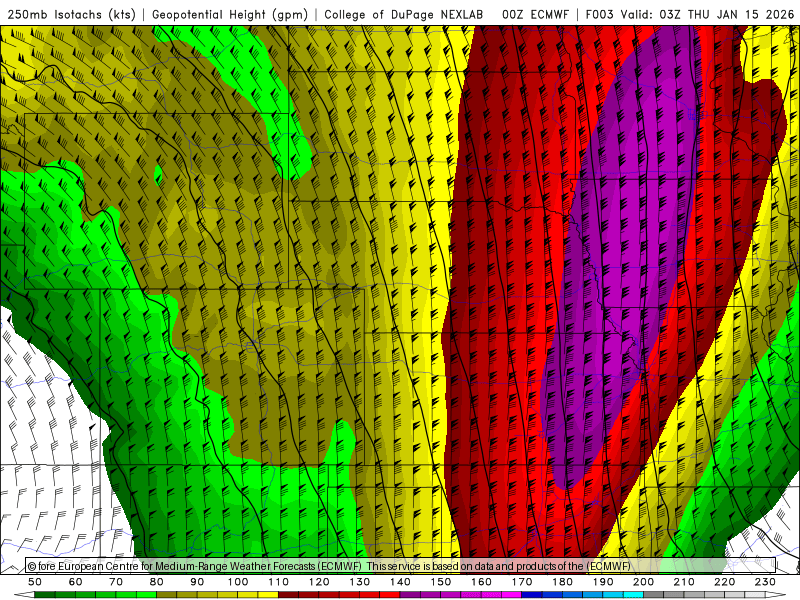This screenshot has width=800, height=600.
Task: Click the 130 label on the color scale
Action: [x=360, y=582]
